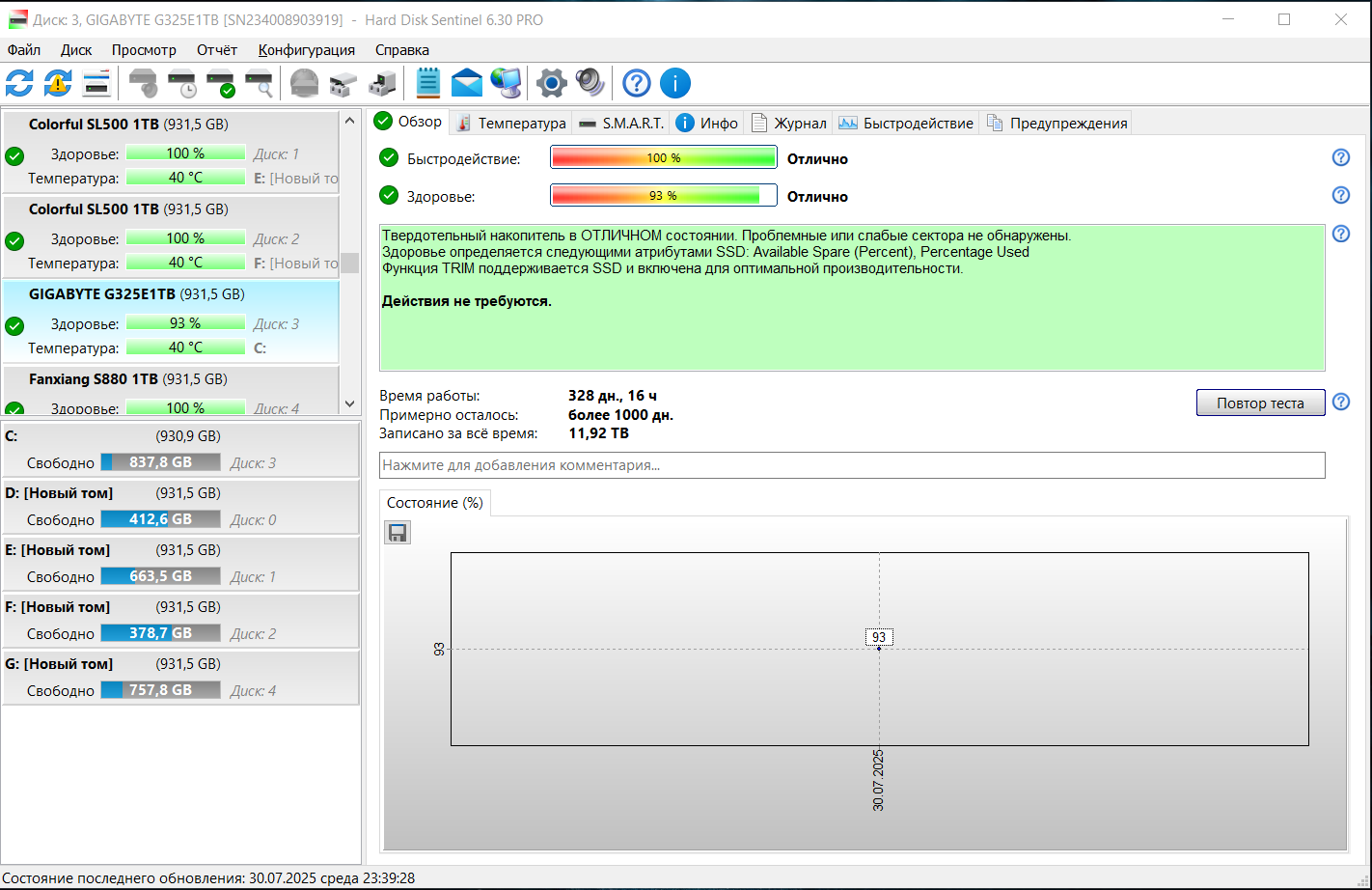Click the C: free space 837,8 GB bar
The image size is (1372, 890).
160,462
